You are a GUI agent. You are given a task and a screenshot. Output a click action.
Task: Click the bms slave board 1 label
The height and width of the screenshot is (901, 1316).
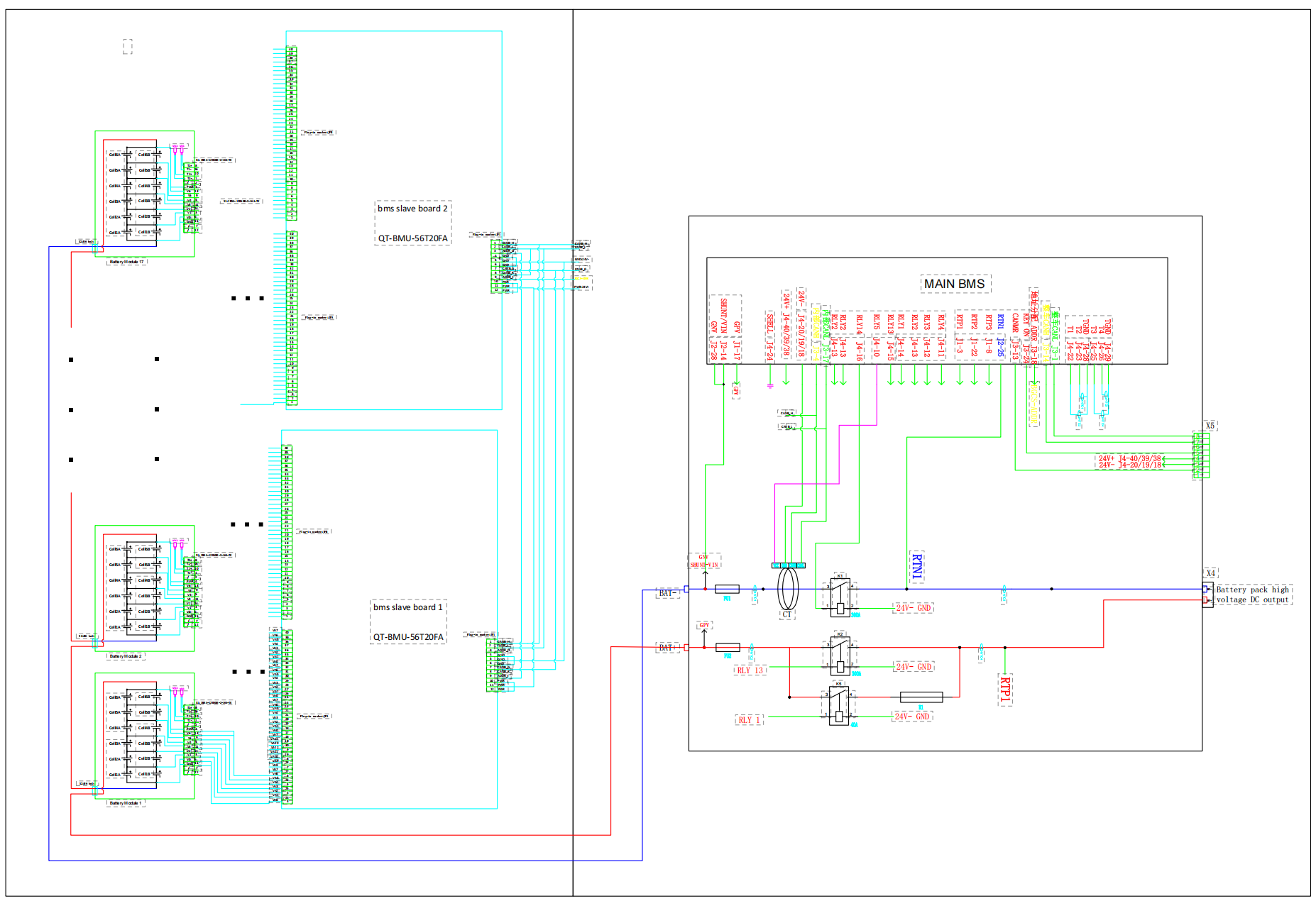coord(408,607)
